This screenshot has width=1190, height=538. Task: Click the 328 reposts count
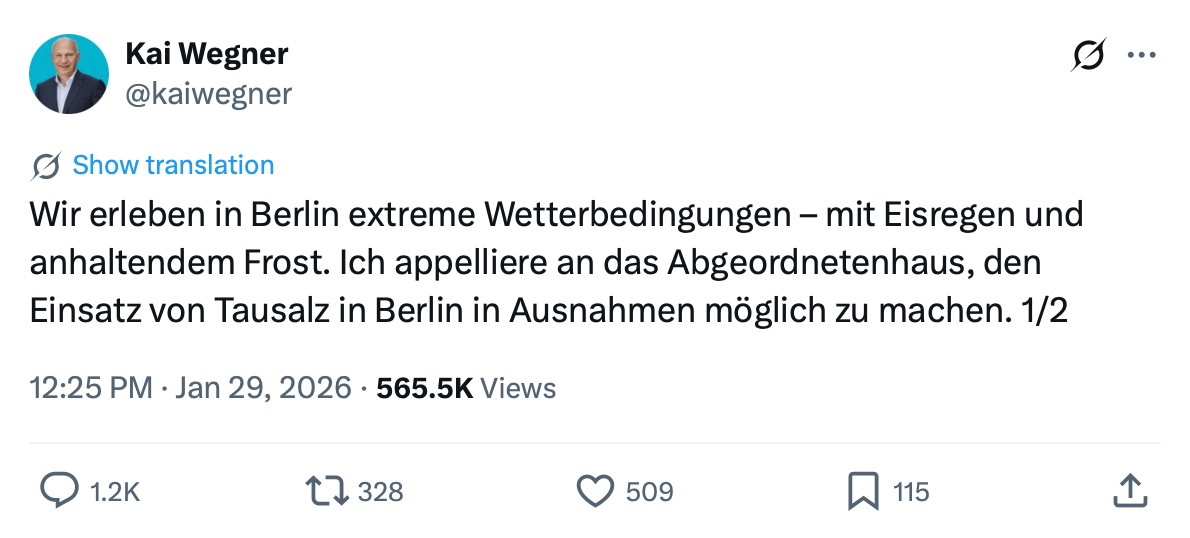(x=380, y=492)
